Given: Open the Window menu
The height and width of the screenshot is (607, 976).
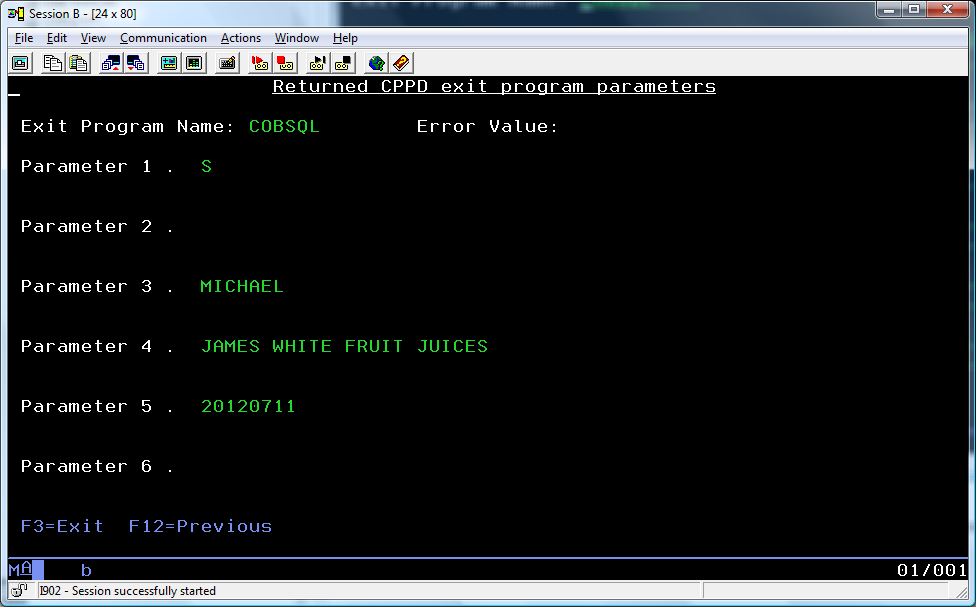Looking at the screenshot, I should [297, 38].
